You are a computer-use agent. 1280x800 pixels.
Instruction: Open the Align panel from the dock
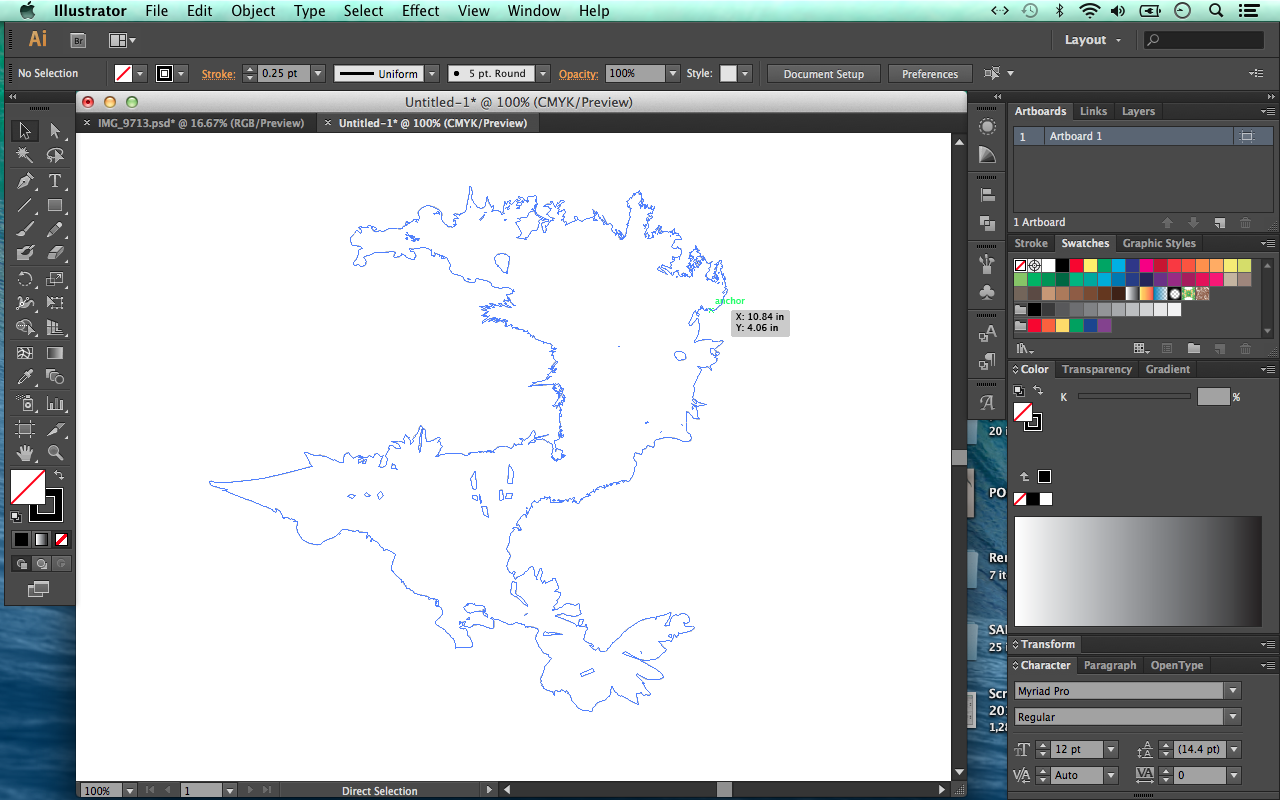[988, 195]
